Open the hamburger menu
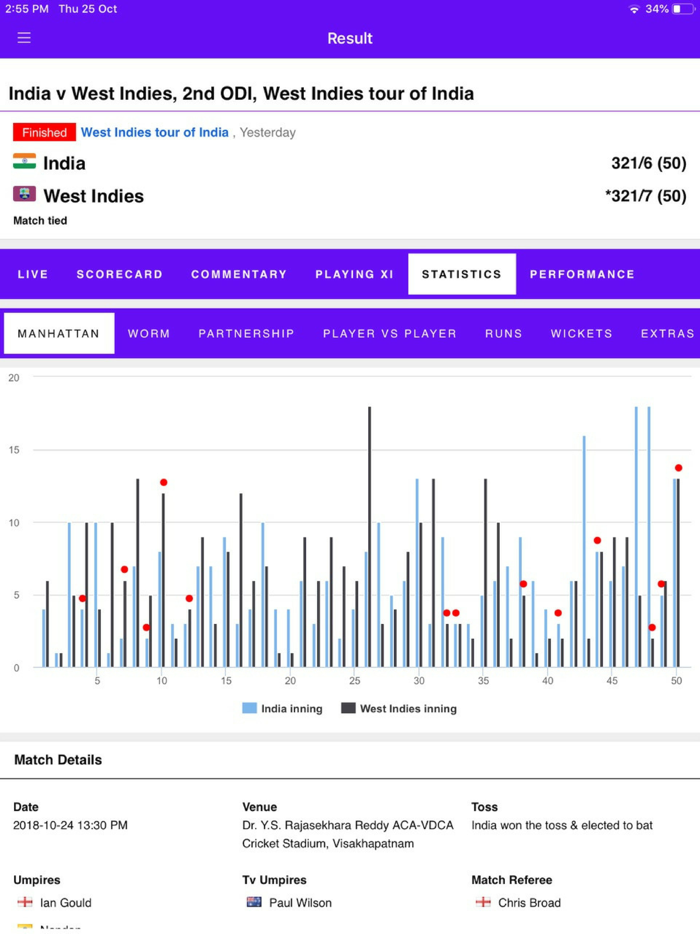The width and height of the screenshot is (700, 934). pos(24,38)
